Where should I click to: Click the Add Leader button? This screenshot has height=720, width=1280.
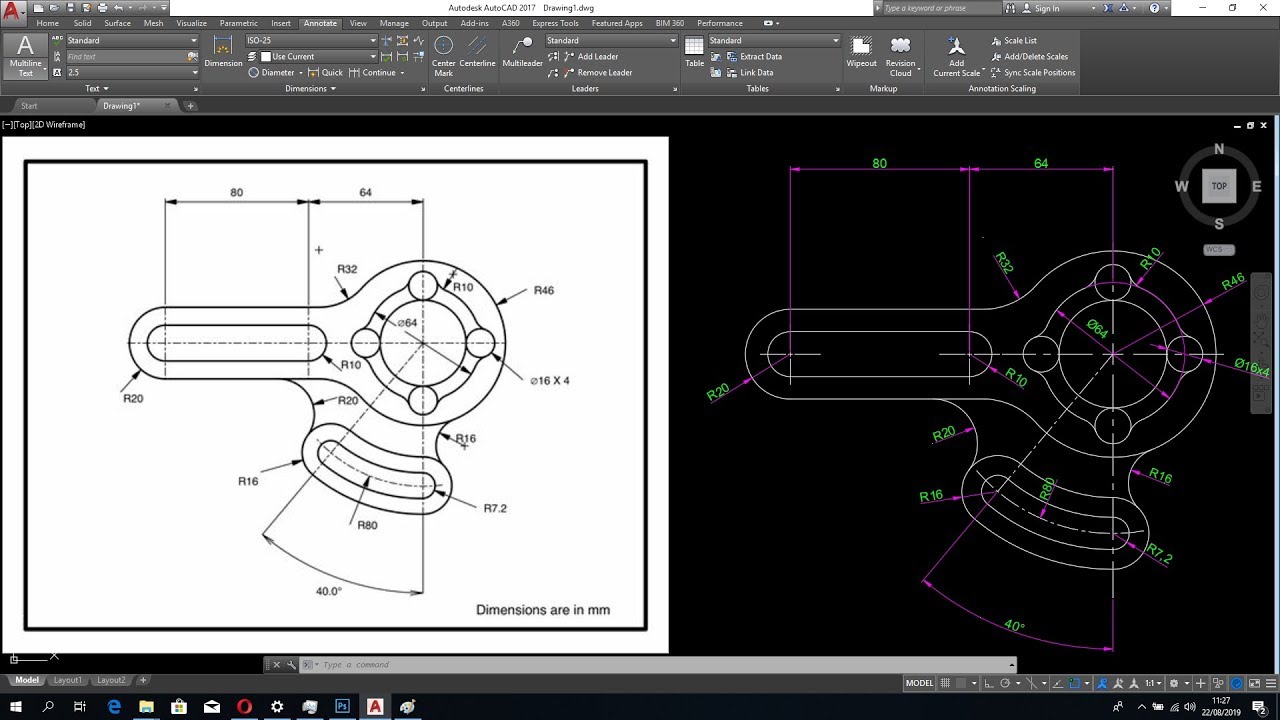(x=590, y=56)
